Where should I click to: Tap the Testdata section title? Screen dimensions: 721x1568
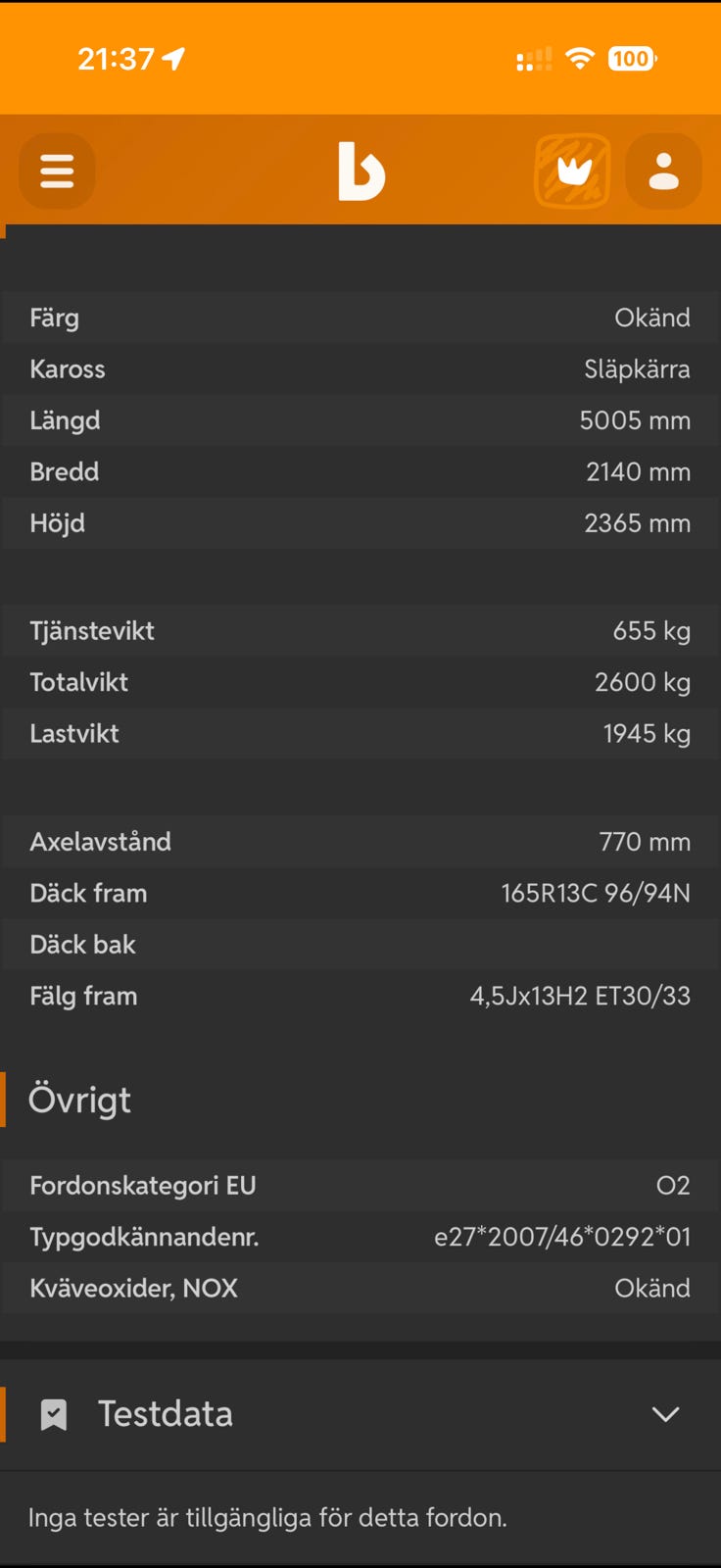pyautogui.click(x=166, y=1414)
